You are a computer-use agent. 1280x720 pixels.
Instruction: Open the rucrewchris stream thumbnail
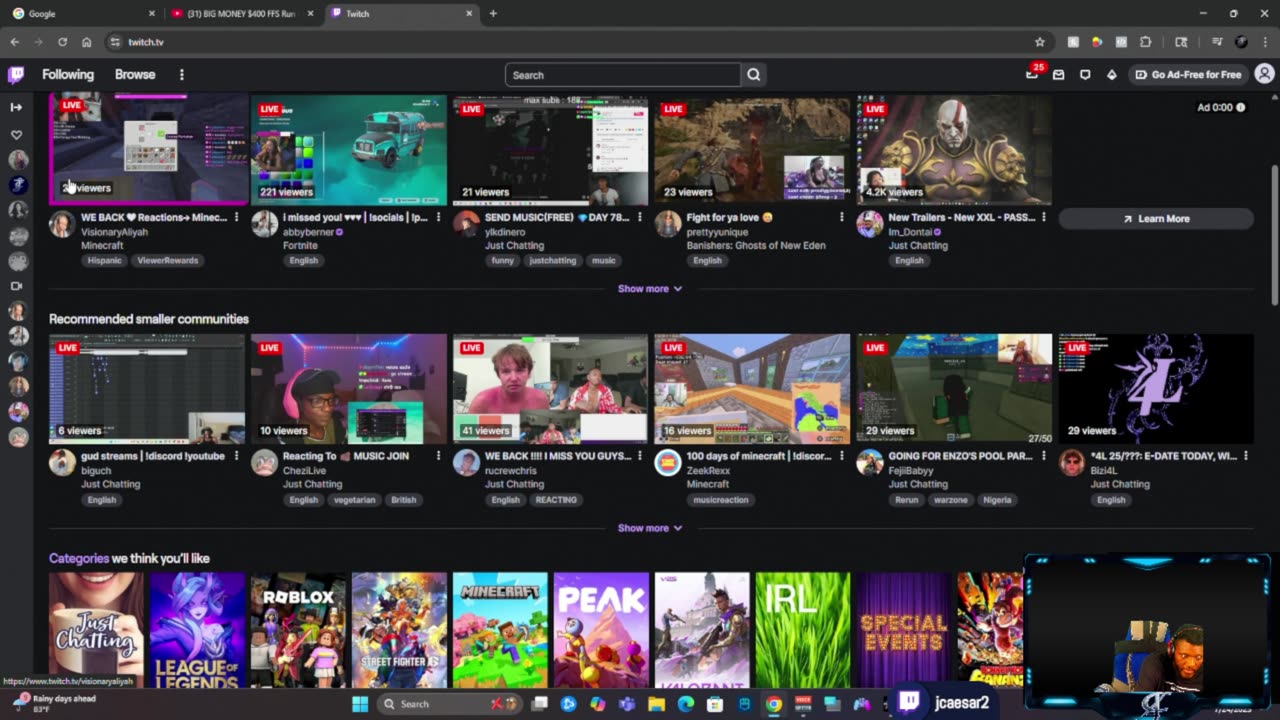point(550,389)
